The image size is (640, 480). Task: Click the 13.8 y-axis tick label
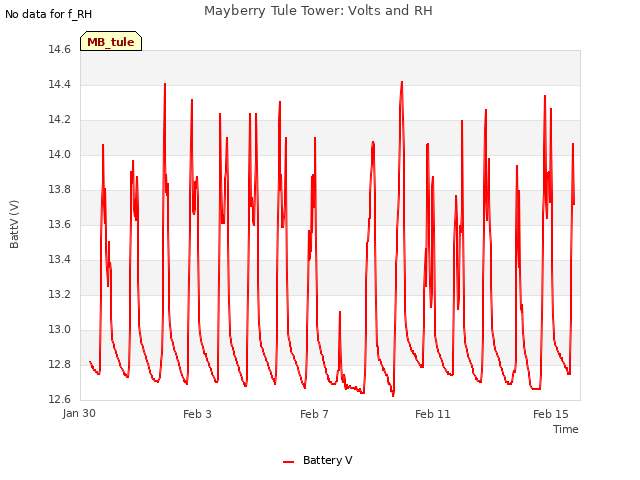point(59,189)
